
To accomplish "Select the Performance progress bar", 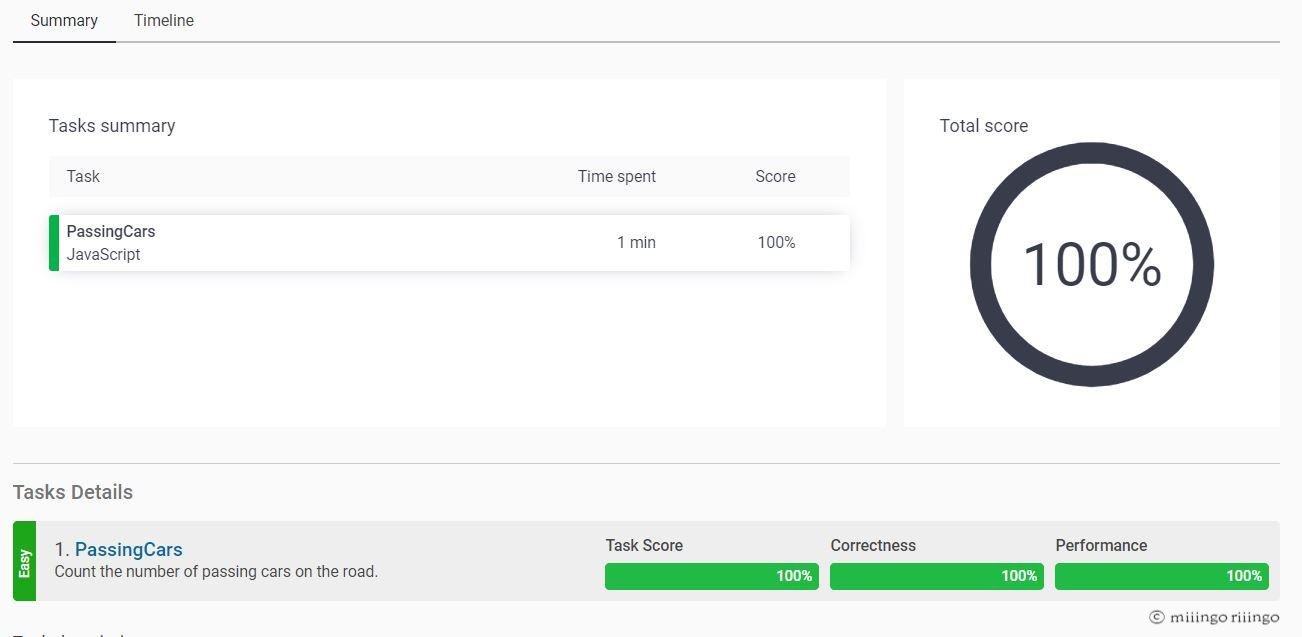I will coord(1162,576).
